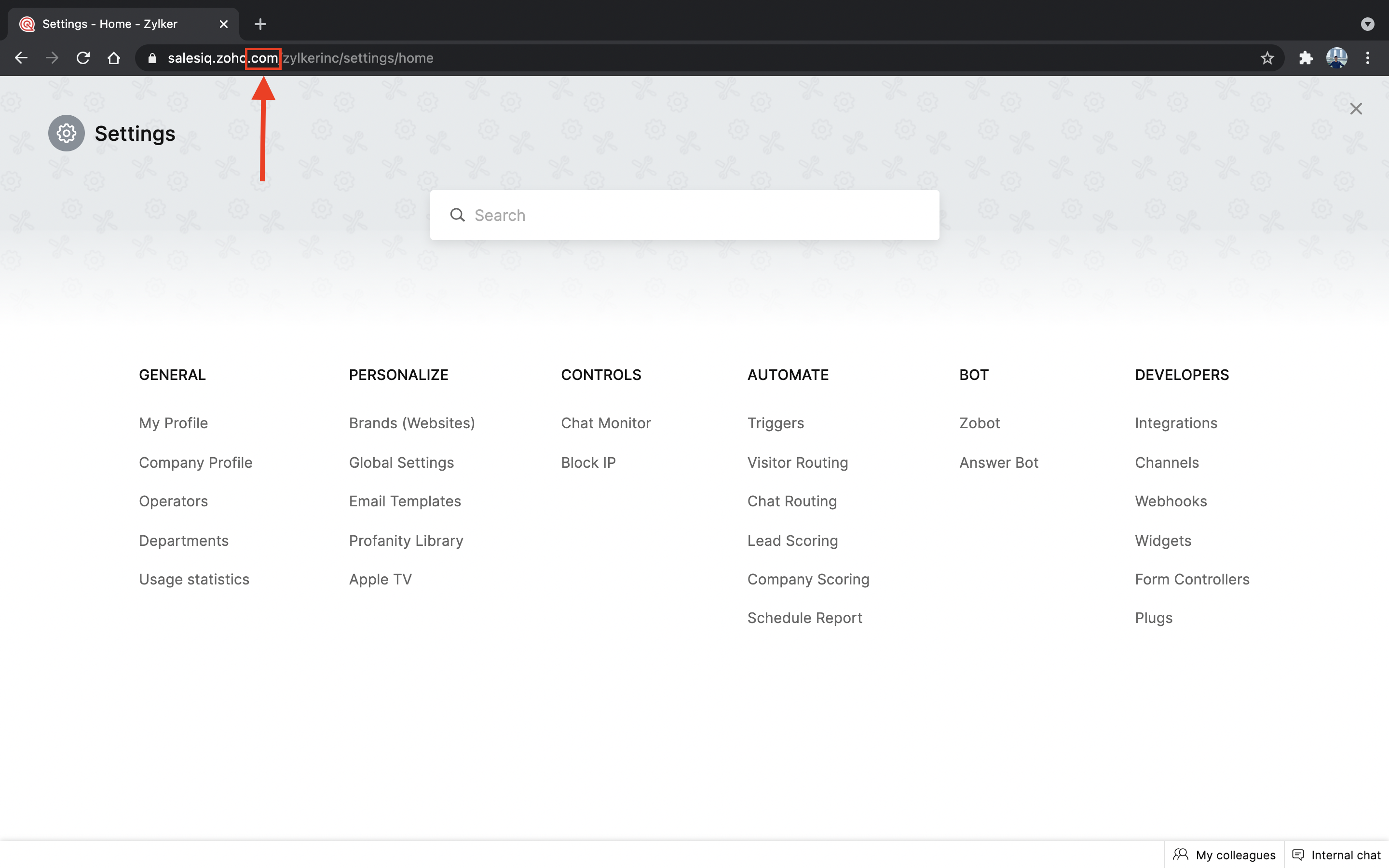Click the browser forward arrow
Image resolution: width=1389 pixels, height=868 pixels.
click(52, 58)
